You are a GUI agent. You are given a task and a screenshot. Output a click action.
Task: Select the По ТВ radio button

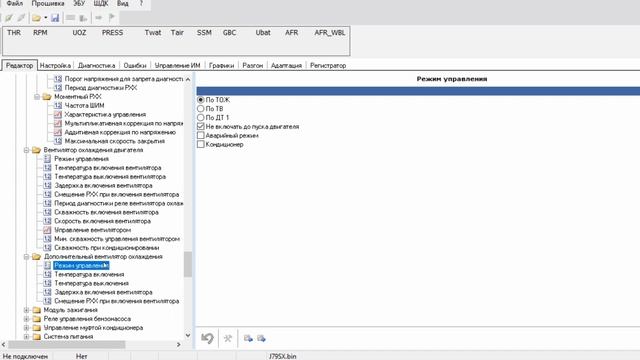[200, 109]
